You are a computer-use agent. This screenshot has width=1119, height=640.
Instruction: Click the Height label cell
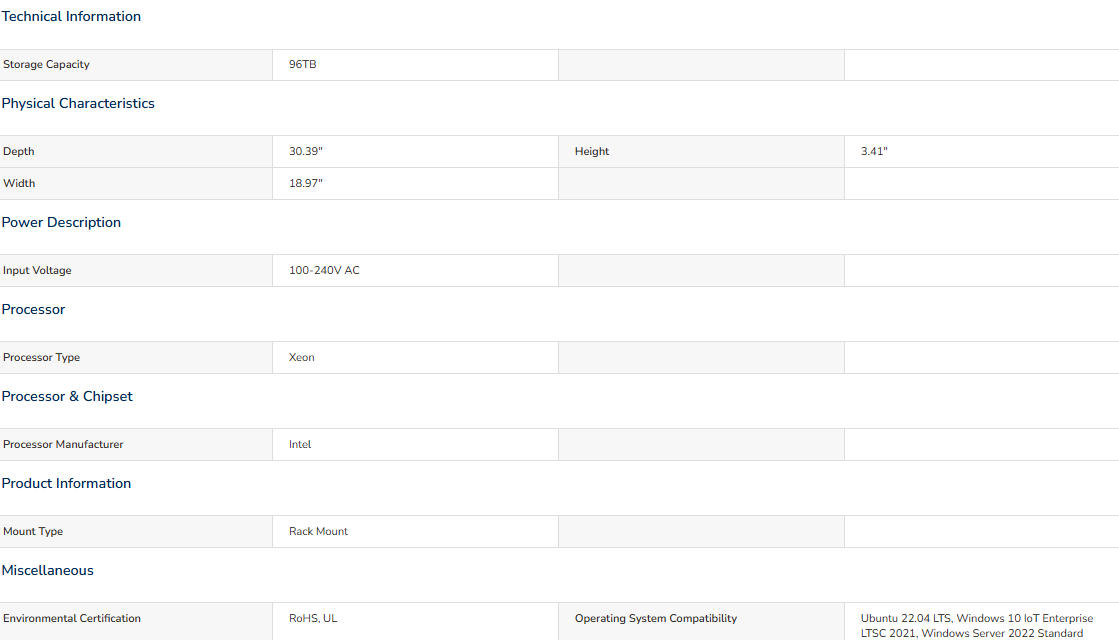702,152
